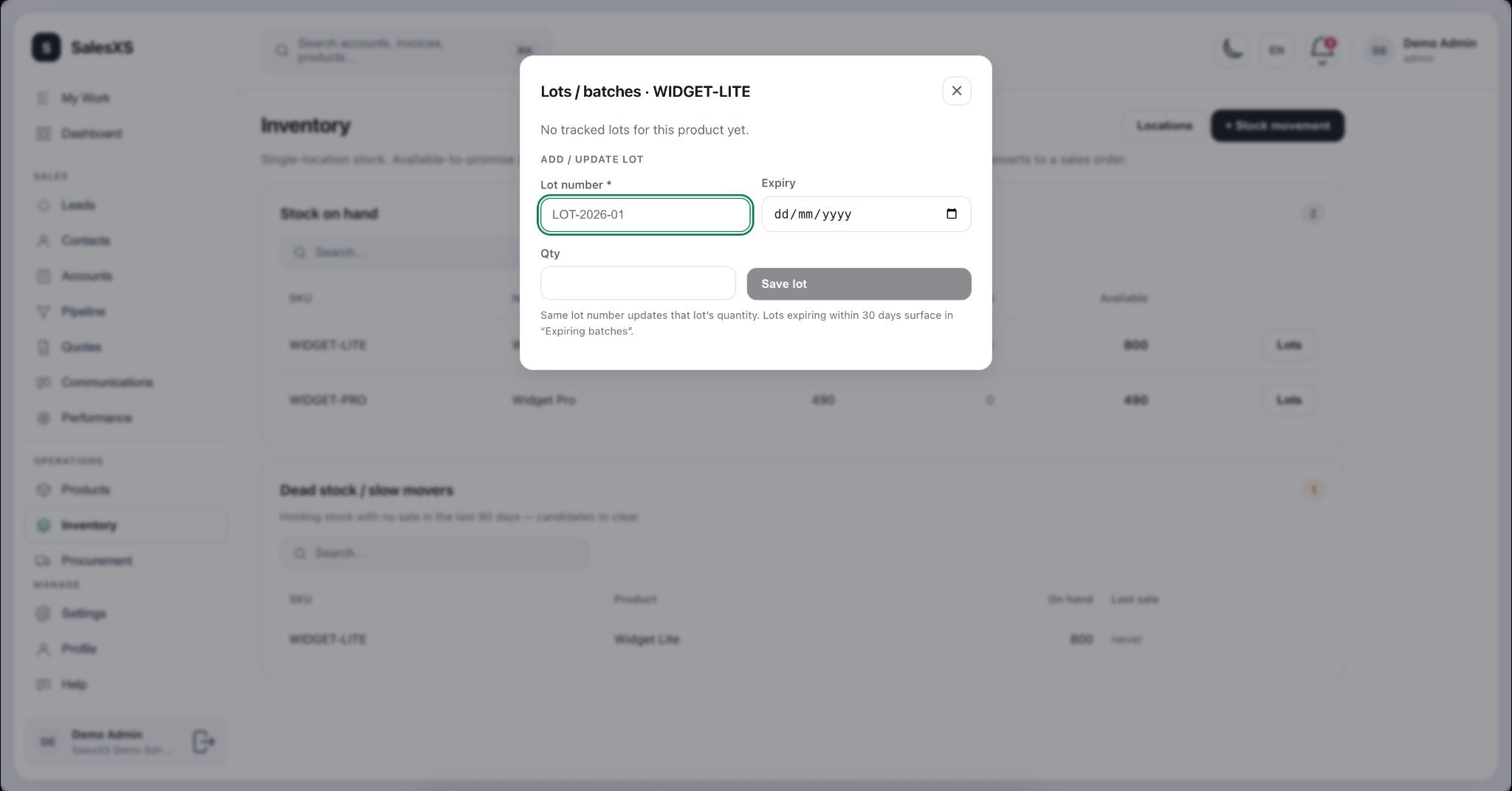
Task: Click WIDGET-LITE in Dead stock table
Action: [x=328, y=640]
